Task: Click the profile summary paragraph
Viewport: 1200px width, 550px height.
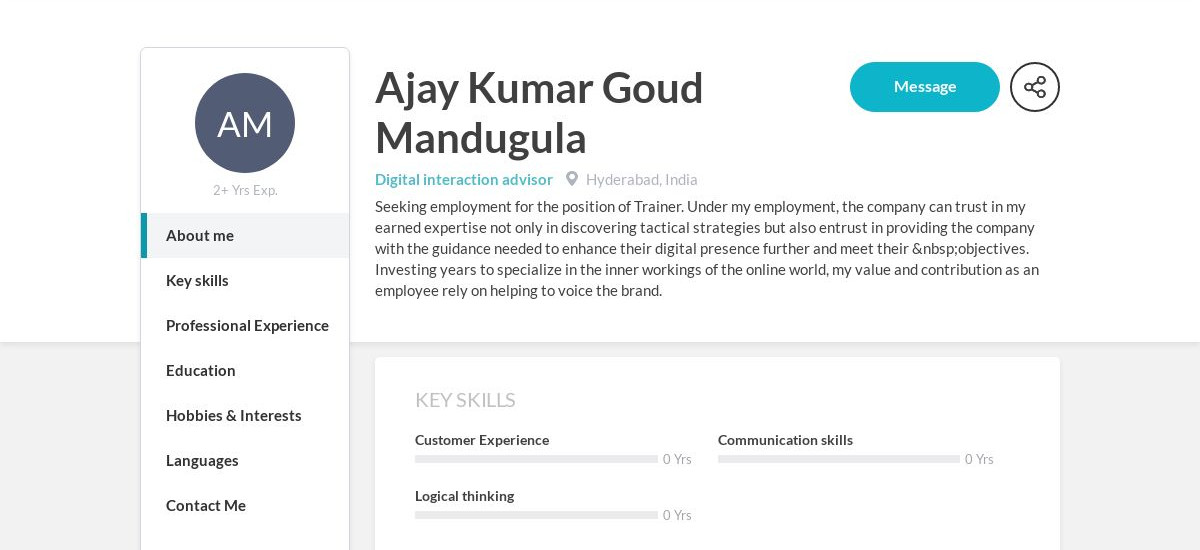Action: point(707,248)
